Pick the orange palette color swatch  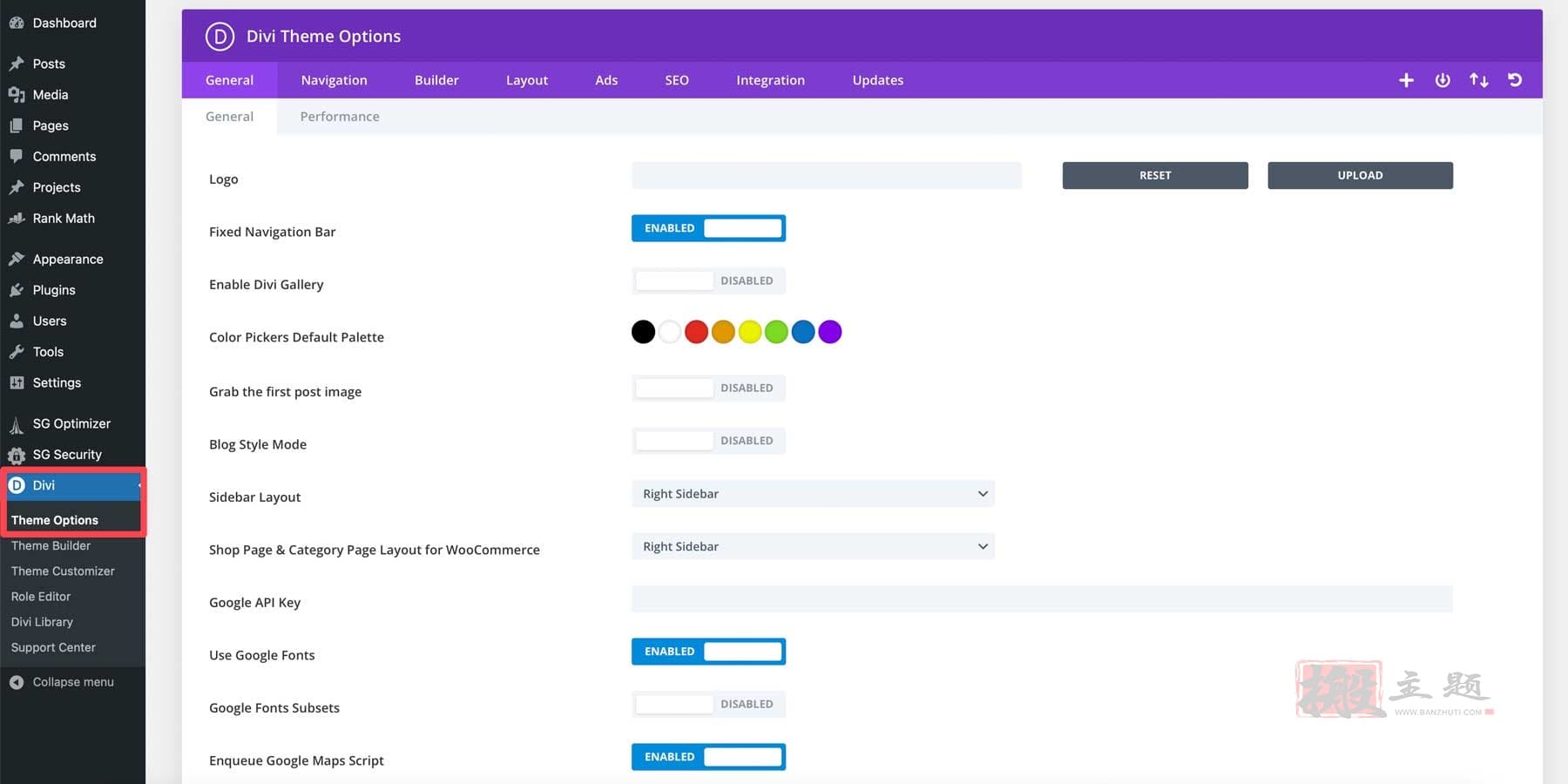click(x=723, y=332)
